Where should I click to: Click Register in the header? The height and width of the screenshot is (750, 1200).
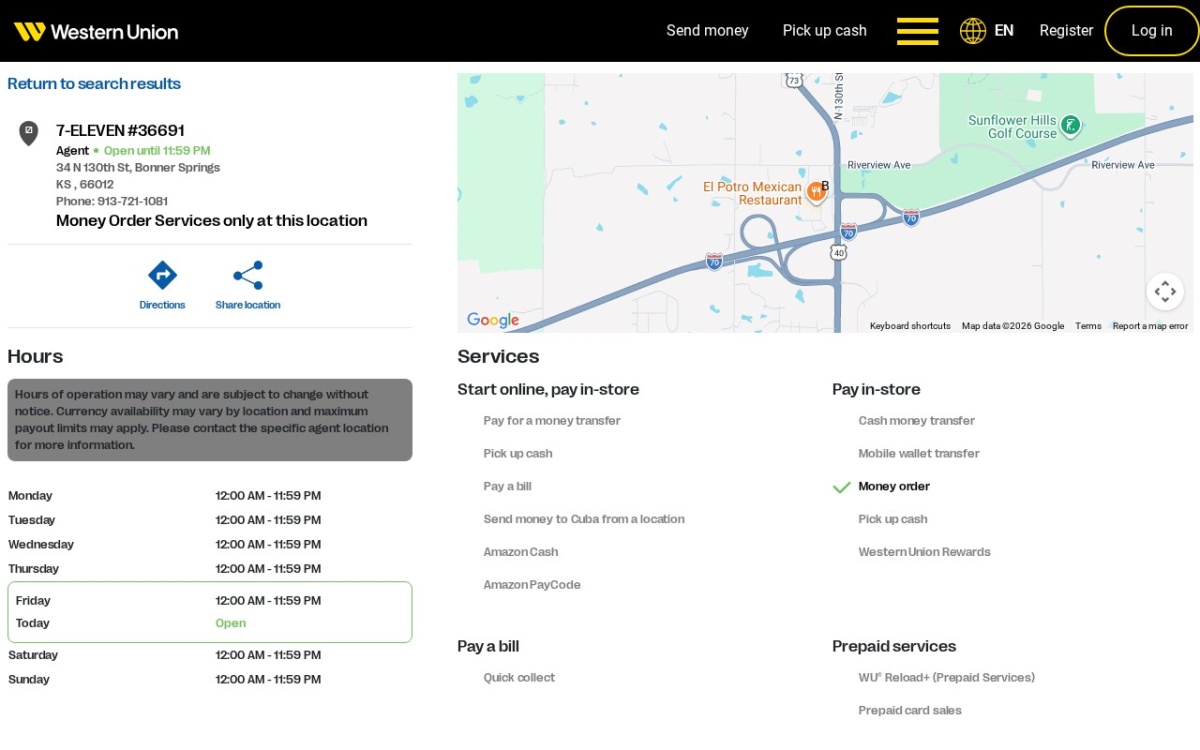(x=1066, y=31)
